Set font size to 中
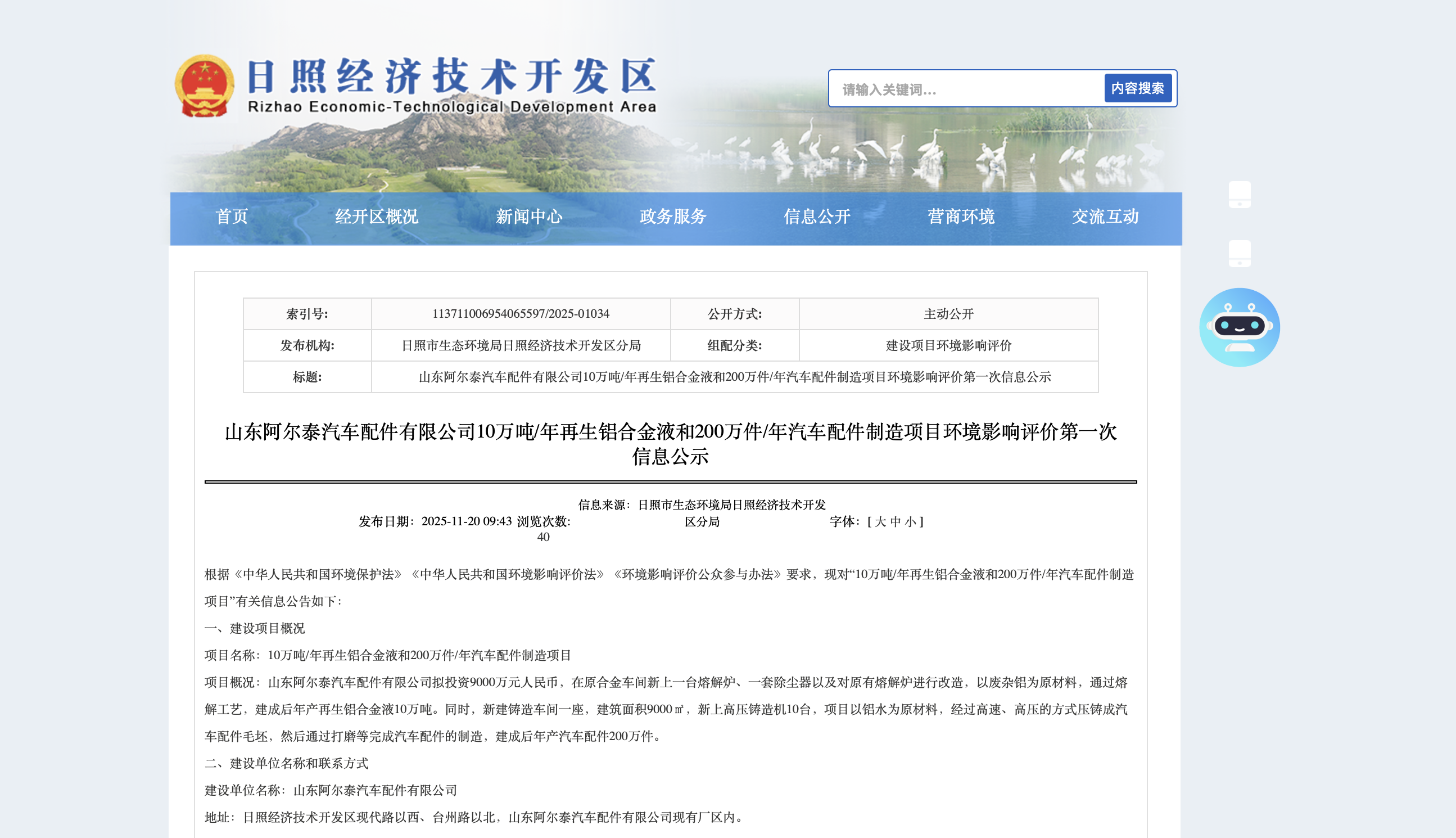This screenshot has height=838, width=1456. tap(895, 521)
